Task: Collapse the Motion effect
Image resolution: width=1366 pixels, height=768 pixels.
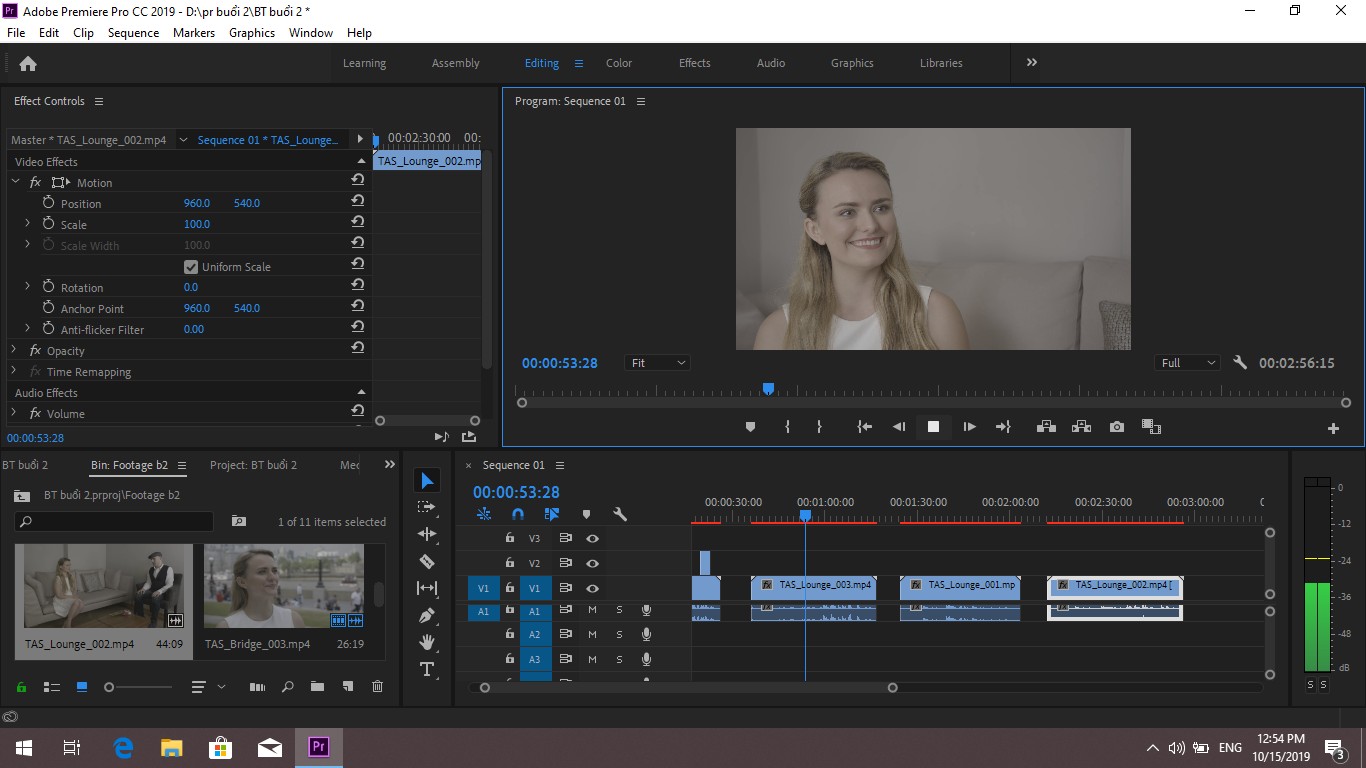Action: (x=15, y=182)
